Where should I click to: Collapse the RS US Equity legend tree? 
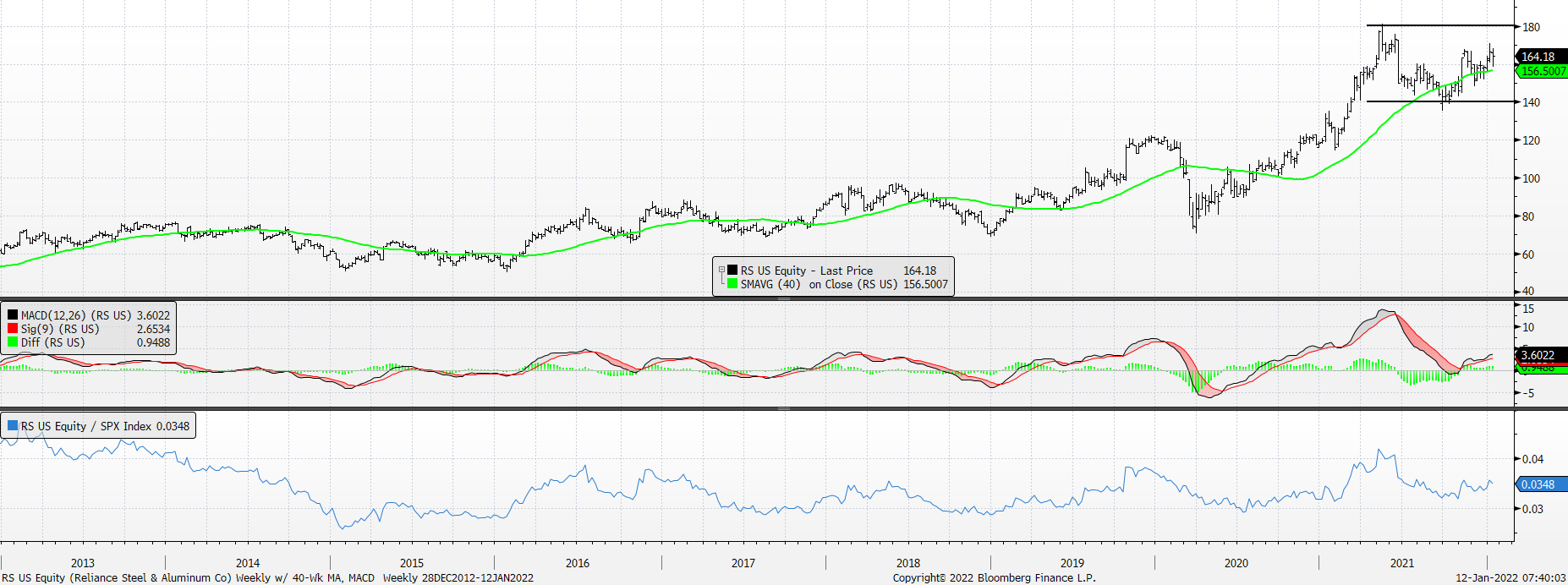click(721, 271)
